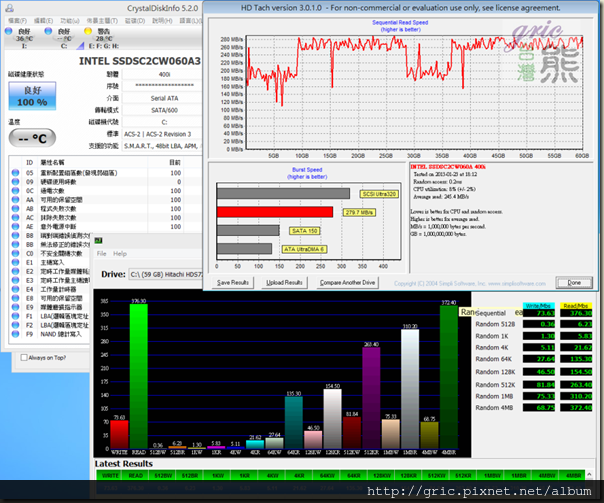Image resolution: width=604 pixels, height=503 pixels.
Task: Click Compare Another Drive button
Action: [x=347, y=282]
